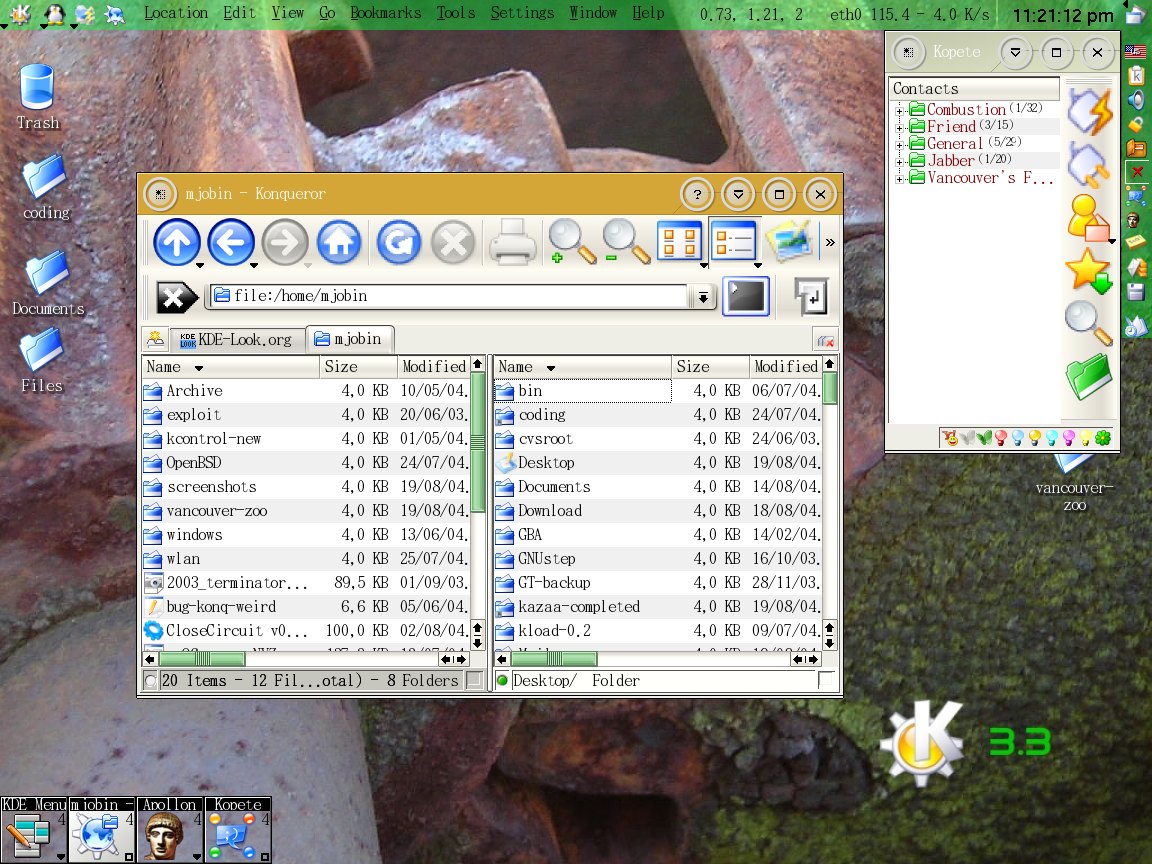Open KDE Menu in bottom panel
Screen dimensions: 1152x864
(x=34, y=829)
